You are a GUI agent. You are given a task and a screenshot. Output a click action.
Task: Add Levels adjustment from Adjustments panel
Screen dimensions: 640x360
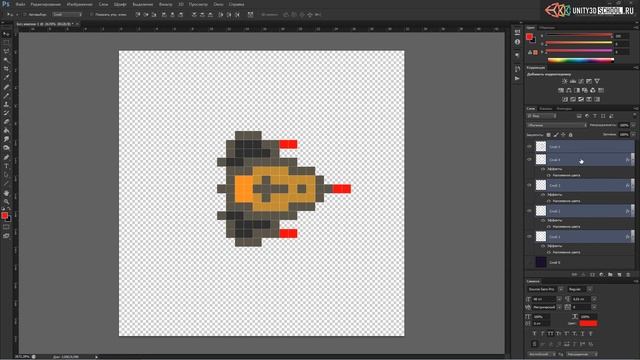pos(573,81)
